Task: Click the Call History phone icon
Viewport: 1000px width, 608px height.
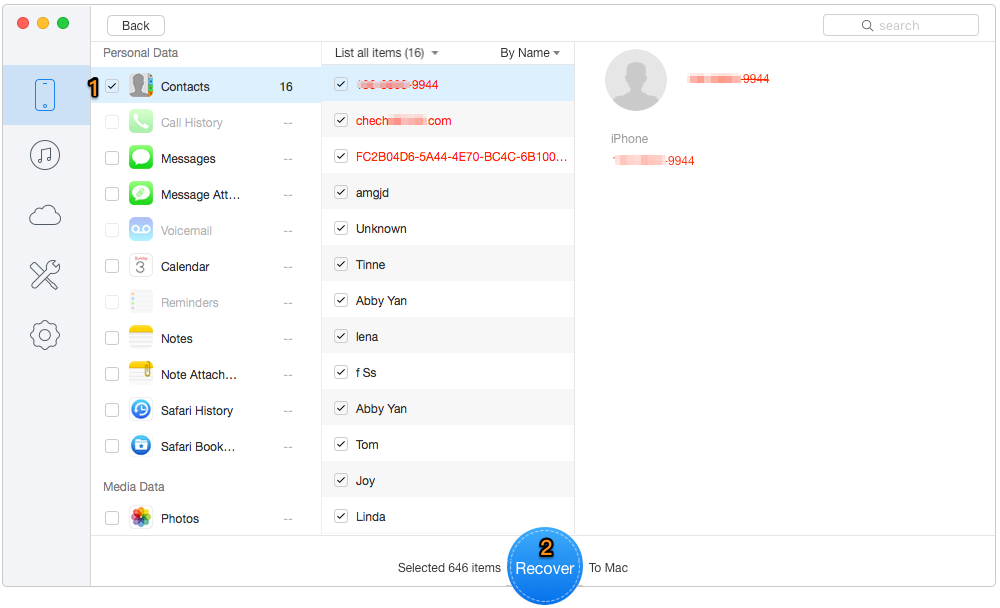Action: click(x=141, y=121)
